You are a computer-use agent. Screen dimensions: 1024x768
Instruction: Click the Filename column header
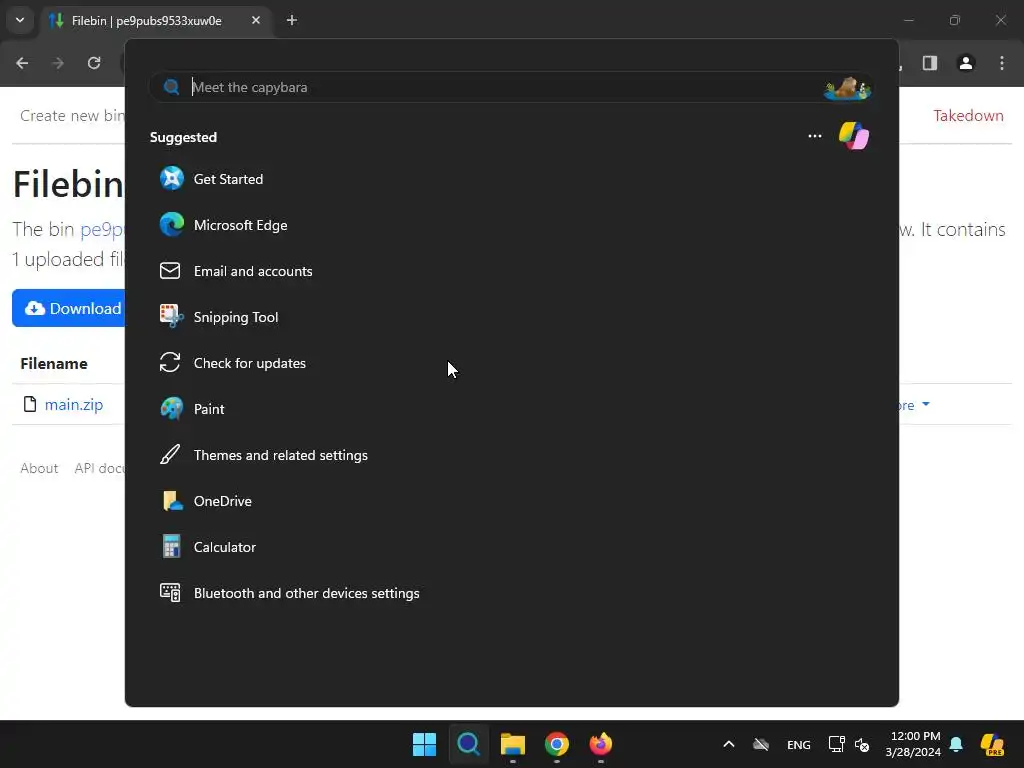[54, 364]
